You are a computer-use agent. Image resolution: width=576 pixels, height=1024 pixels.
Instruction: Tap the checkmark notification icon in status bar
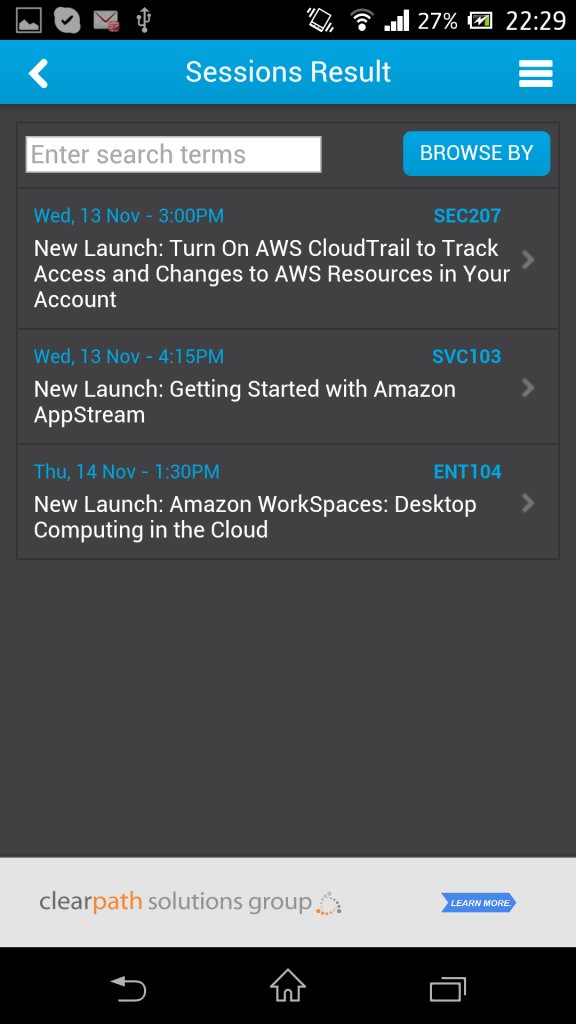[67, 20]
